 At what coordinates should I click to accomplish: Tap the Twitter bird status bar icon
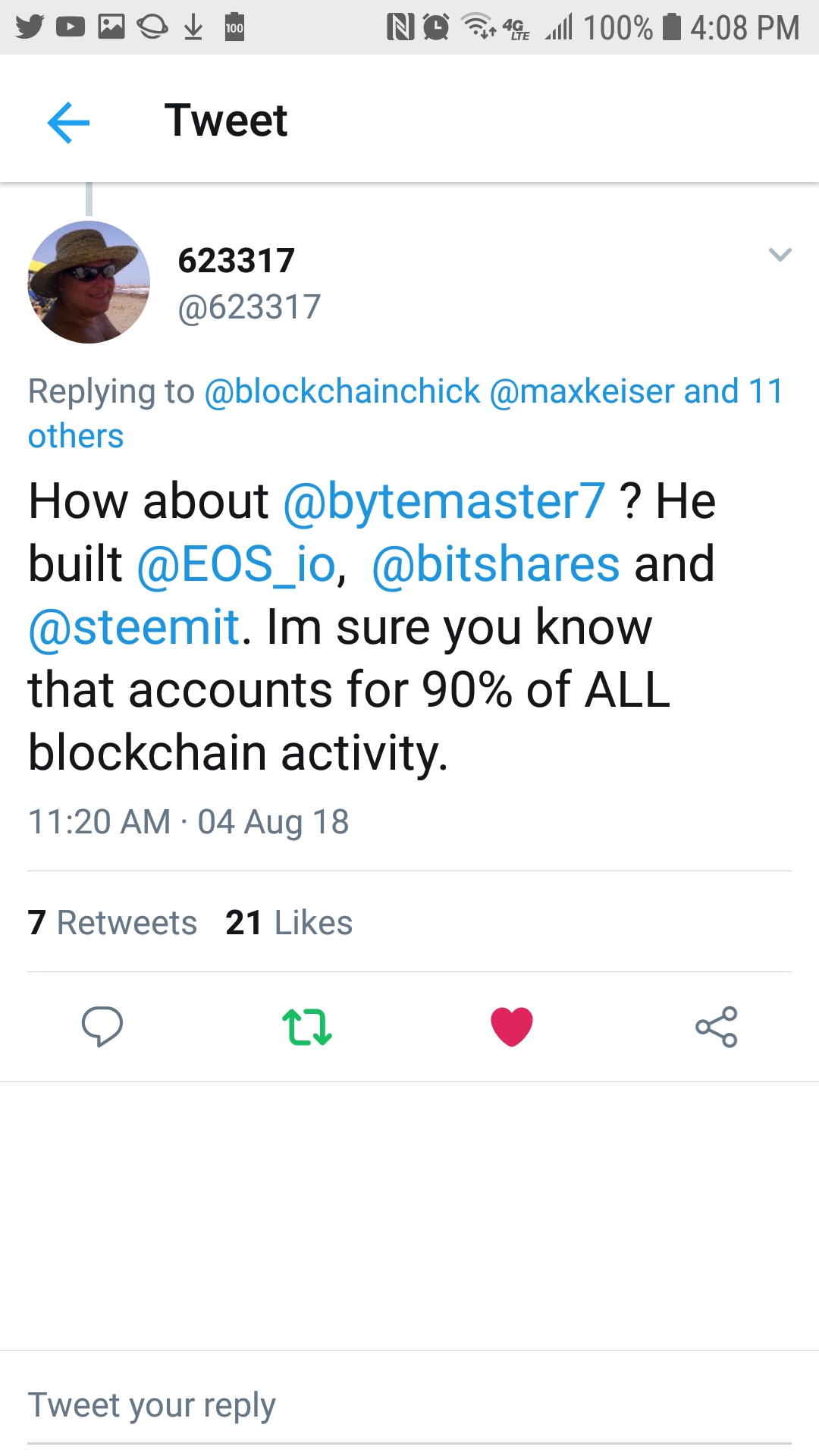pyautogui.click(x=30, y=27)
